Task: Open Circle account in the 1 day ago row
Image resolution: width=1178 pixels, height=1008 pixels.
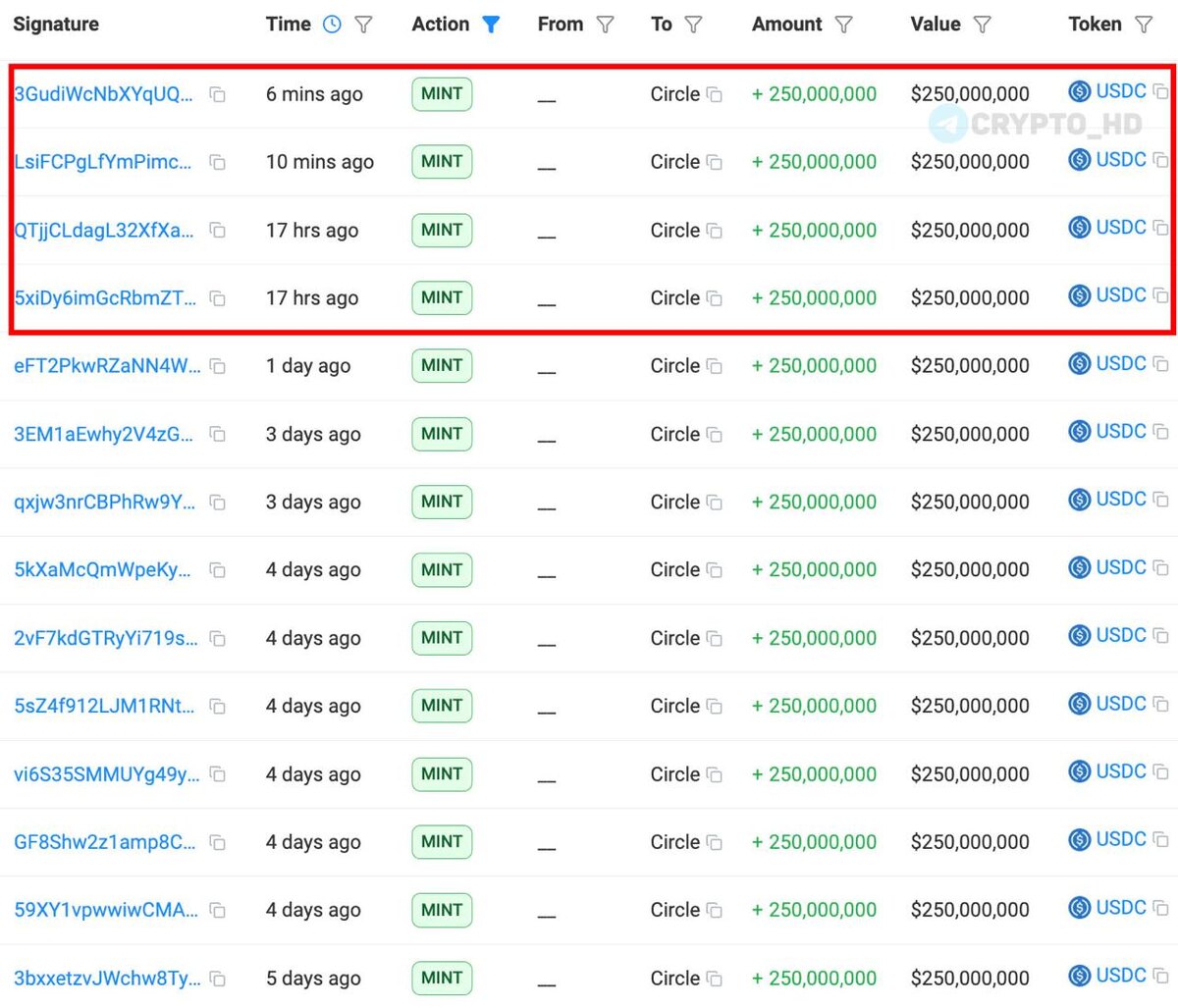Action: [x=675, y=366]
